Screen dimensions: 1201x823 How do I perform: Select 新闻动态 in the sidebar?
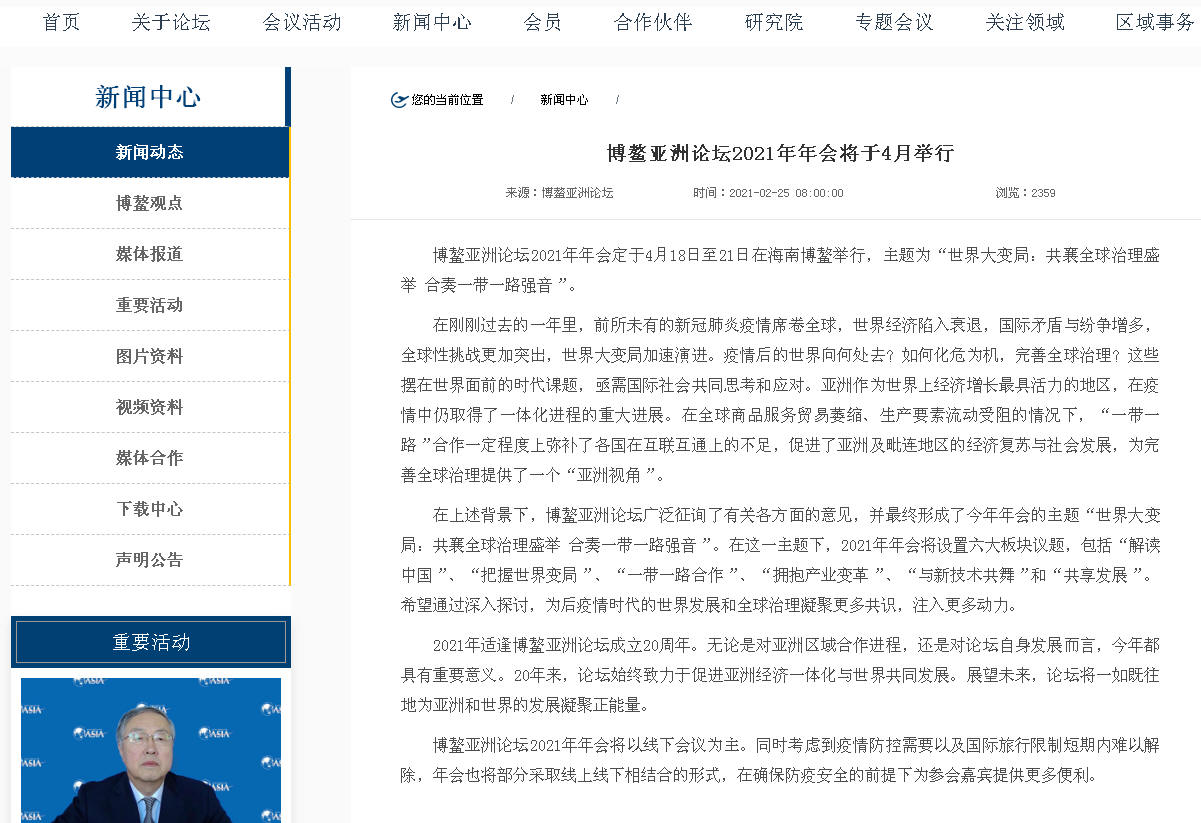[150, 152]
